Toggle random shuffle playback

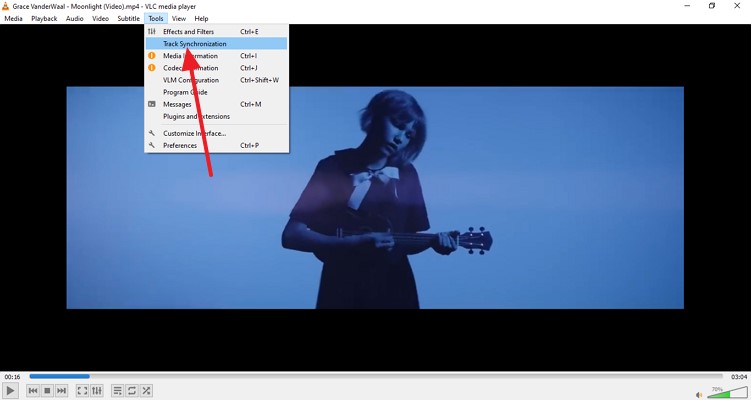146,391
